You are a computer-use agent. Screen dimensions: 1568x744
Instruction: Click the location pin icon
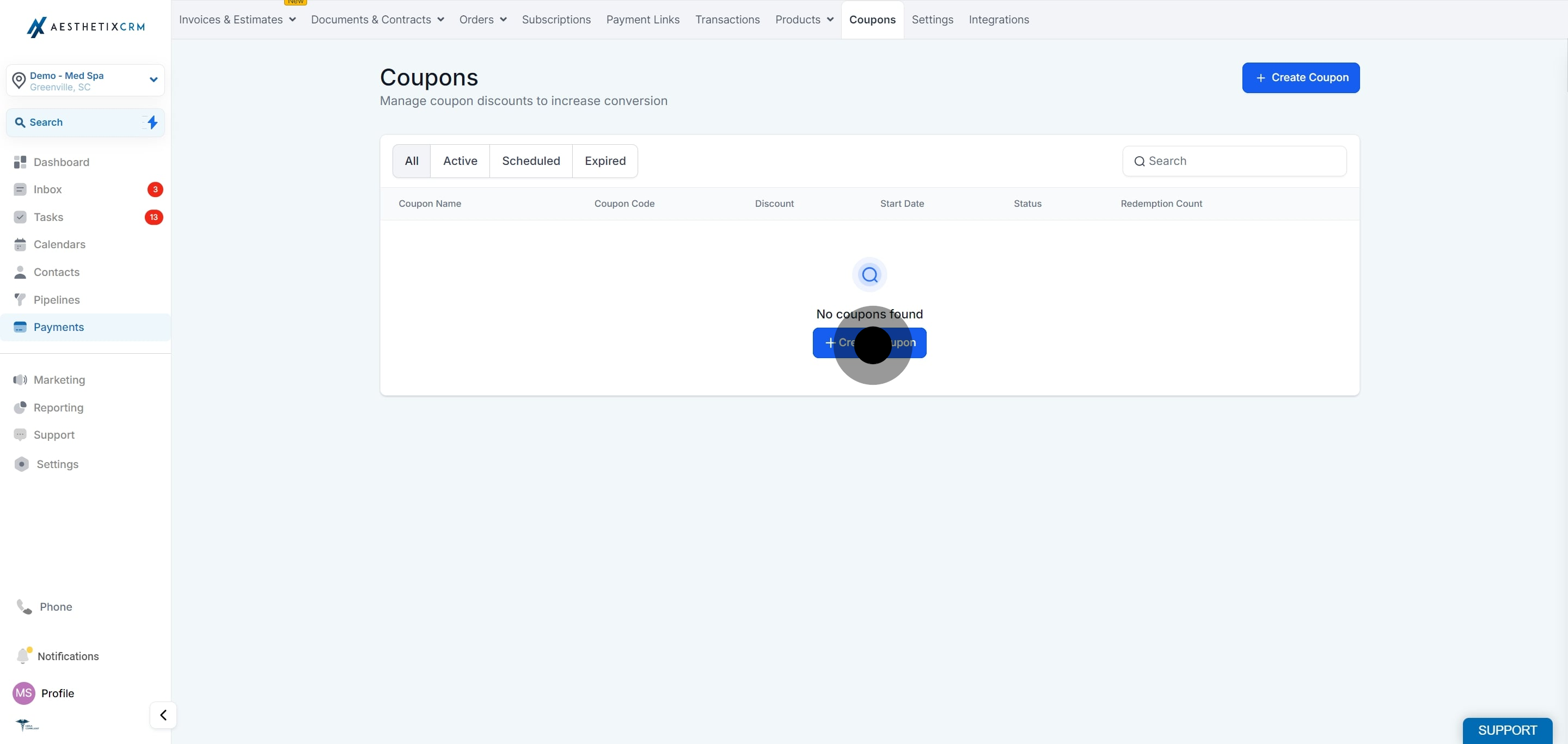(x=19, y=81)
